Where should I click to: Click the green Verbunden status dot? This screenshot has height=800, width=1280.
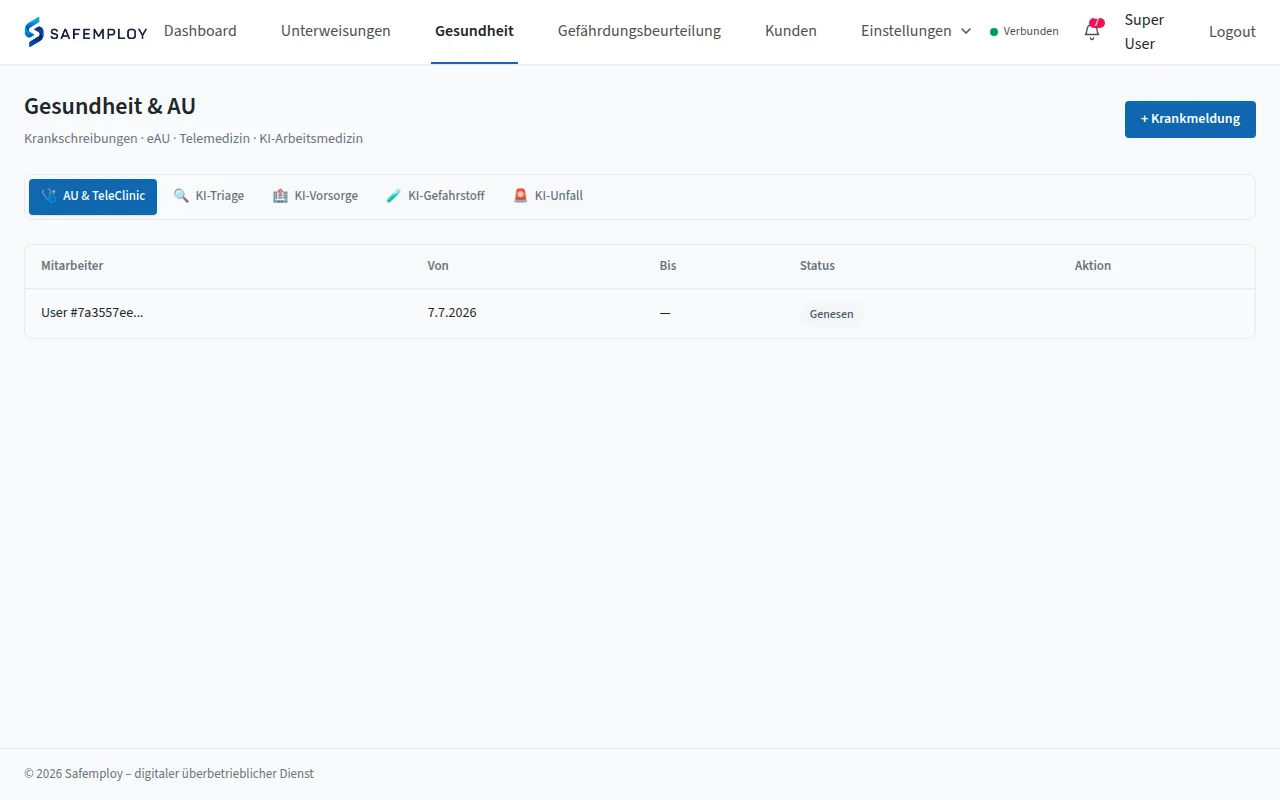point(994,32)
